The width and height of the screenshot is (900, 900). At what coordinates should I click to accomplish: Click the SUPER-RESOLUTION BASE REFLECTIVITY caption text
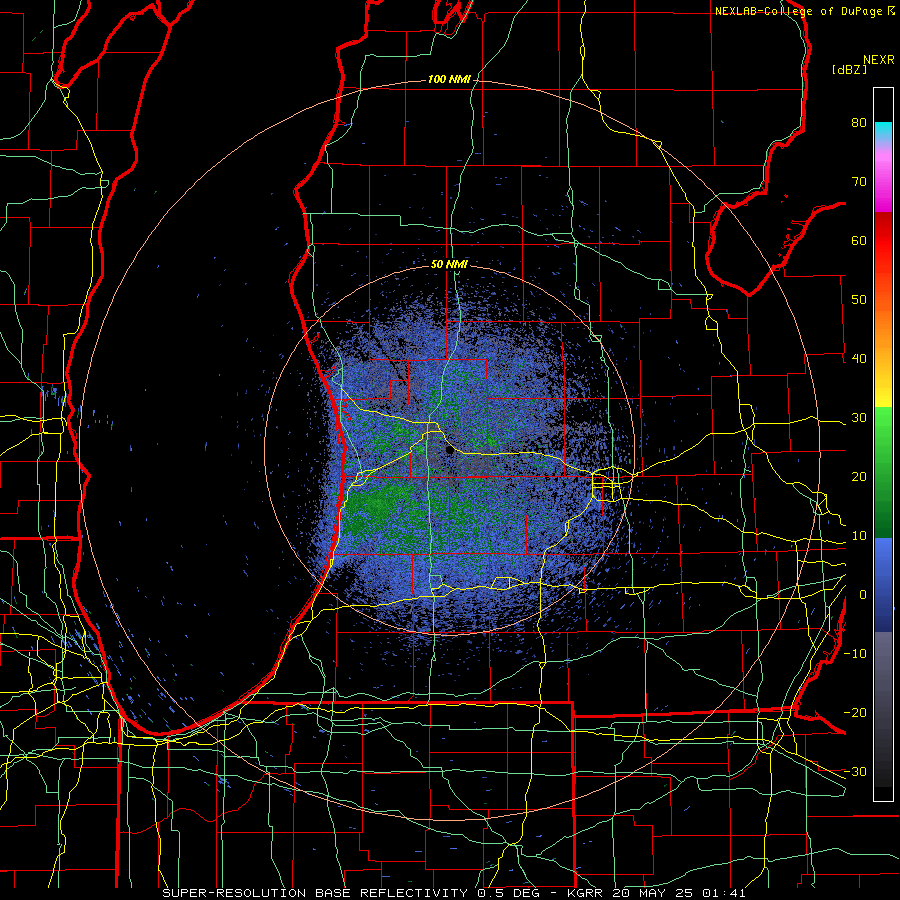pyautogui.click(x=315, y=893)
